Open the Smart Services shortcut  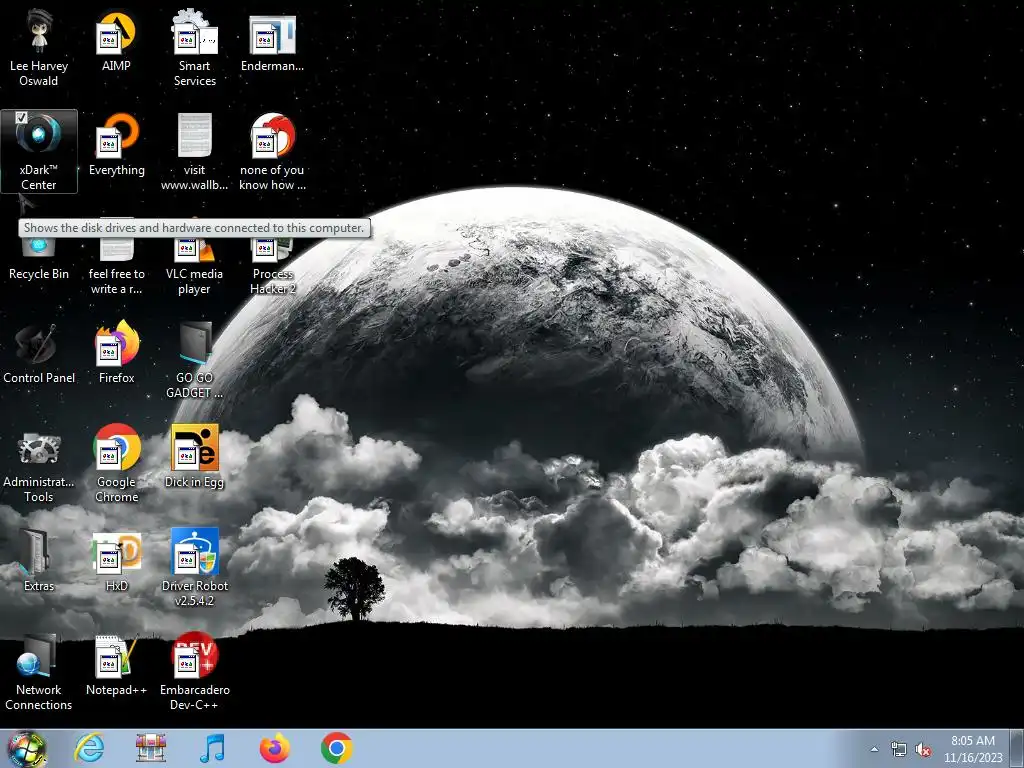(195, 49)
